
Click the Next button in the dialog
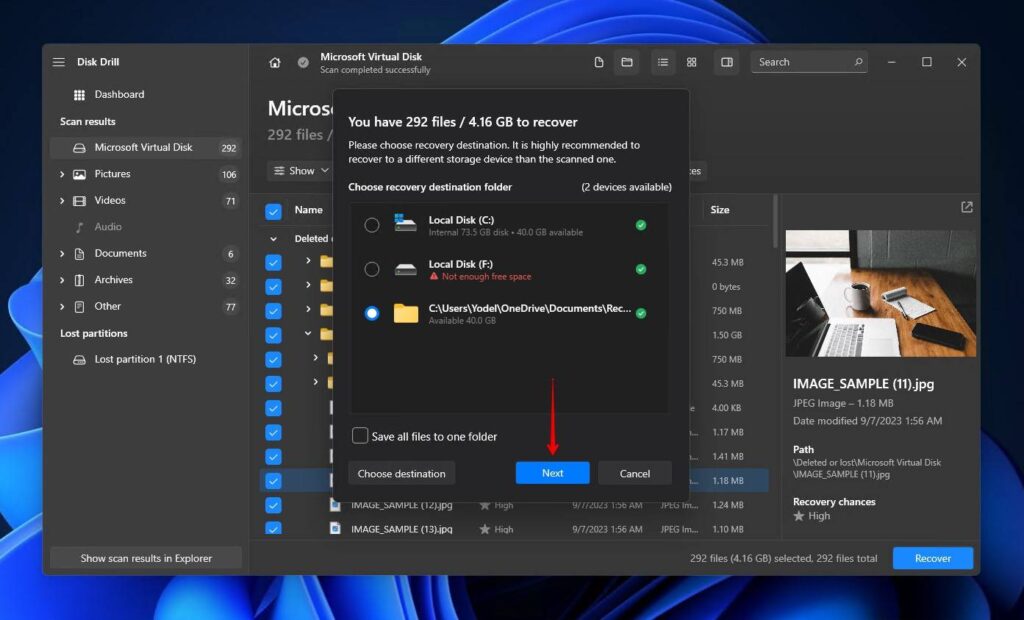[552, 472]
